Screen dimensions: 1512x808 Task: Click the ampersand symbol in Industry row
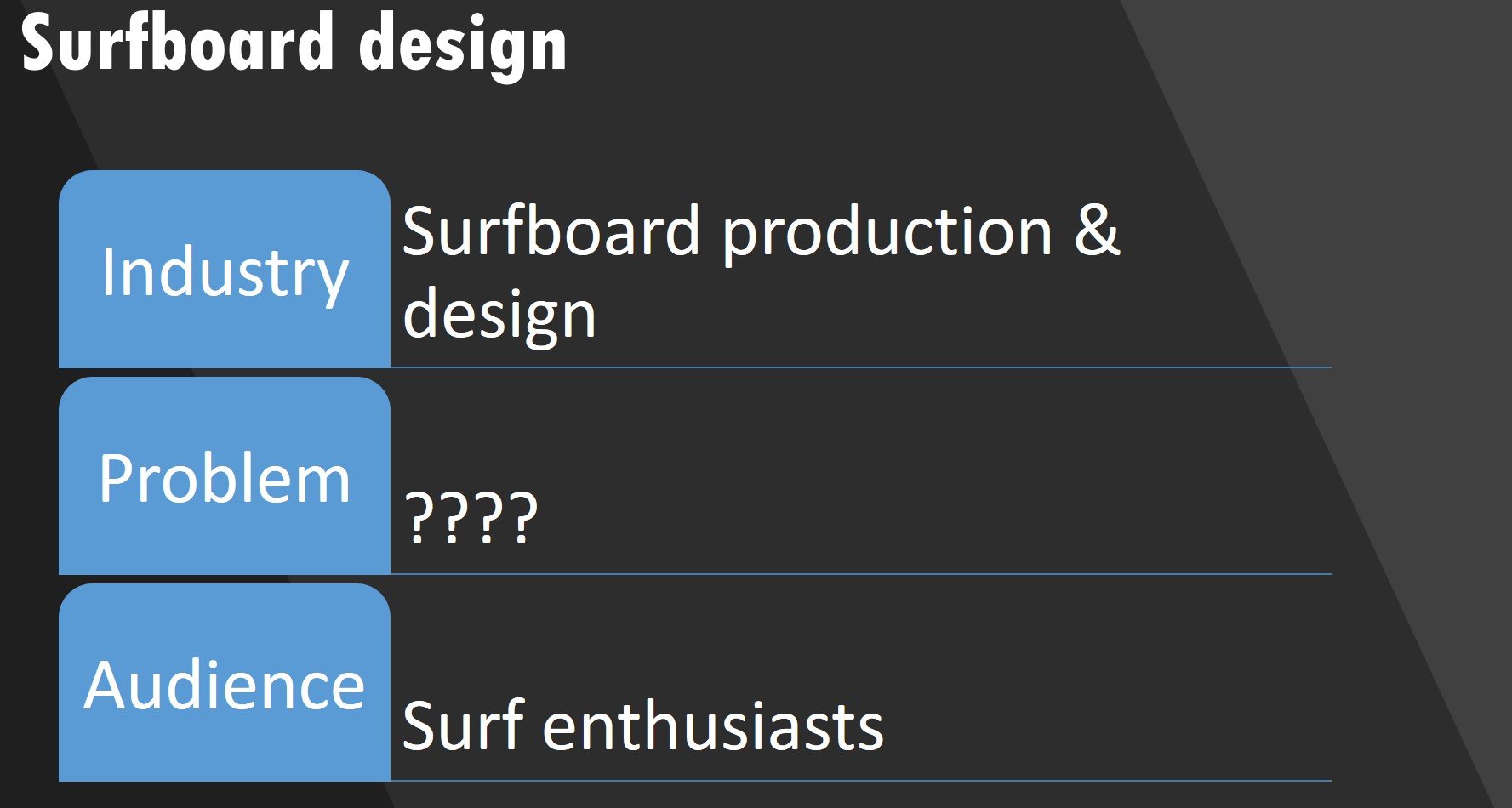pos(1096,230)
